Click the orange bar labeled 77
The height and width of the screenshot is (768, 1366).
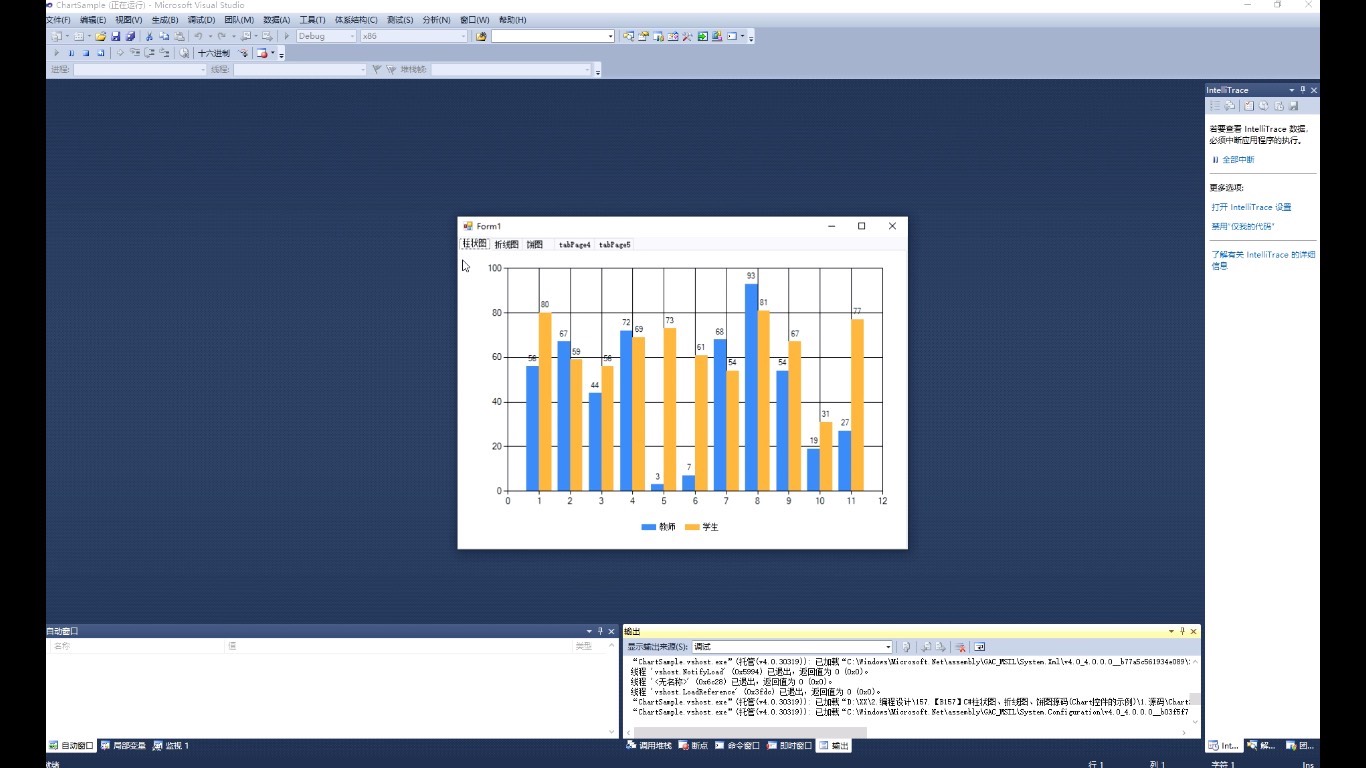857,405
